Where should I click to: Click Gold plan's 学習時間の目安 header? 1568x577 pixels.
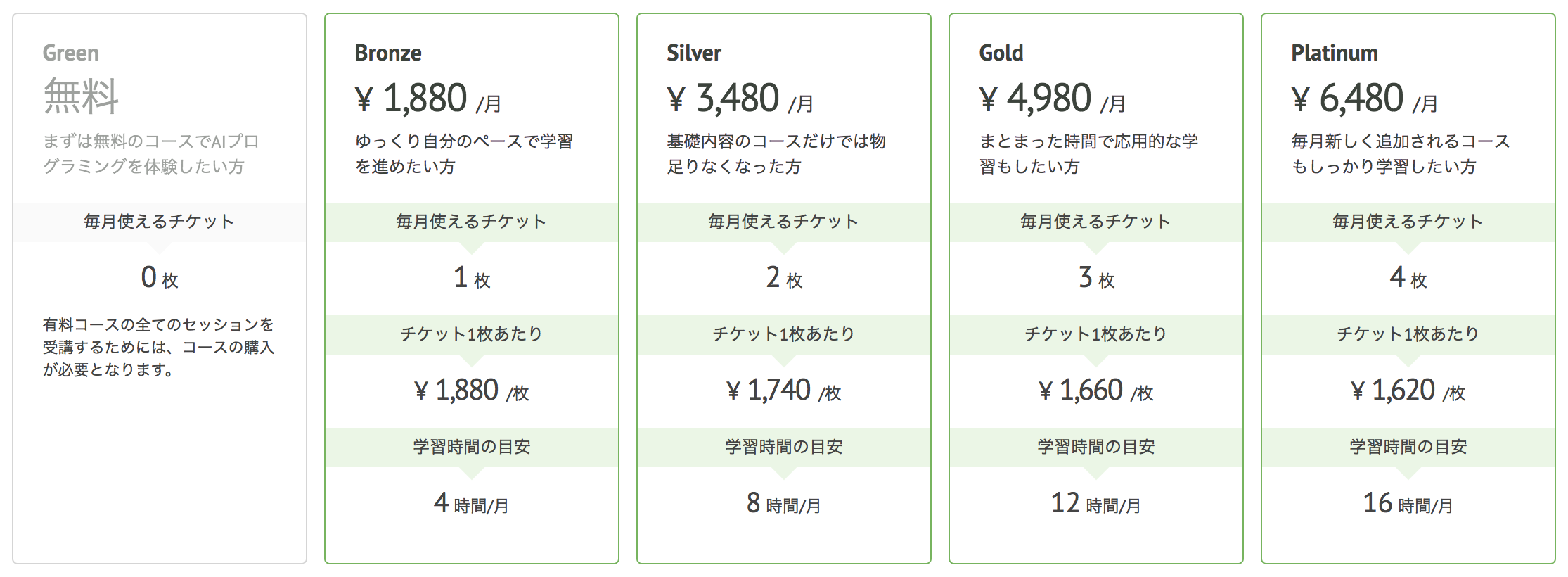(x=1095, y=447)
